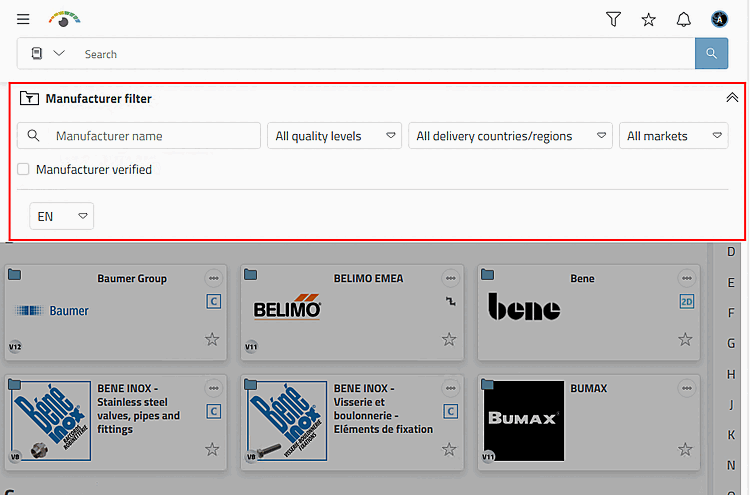Enable Manufacturer verified checkbox
750x495 pixels.
(x=23, y=169)
